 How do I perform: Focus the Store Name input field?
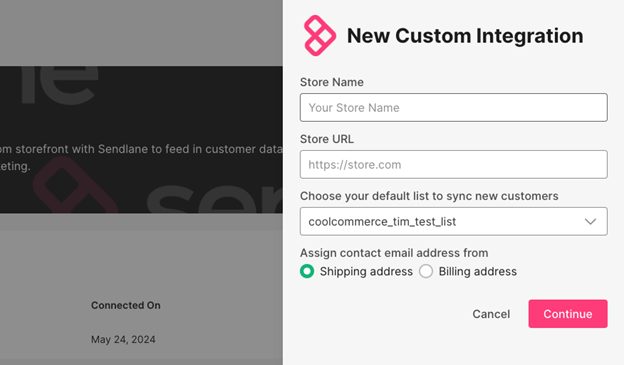[454, 107]
